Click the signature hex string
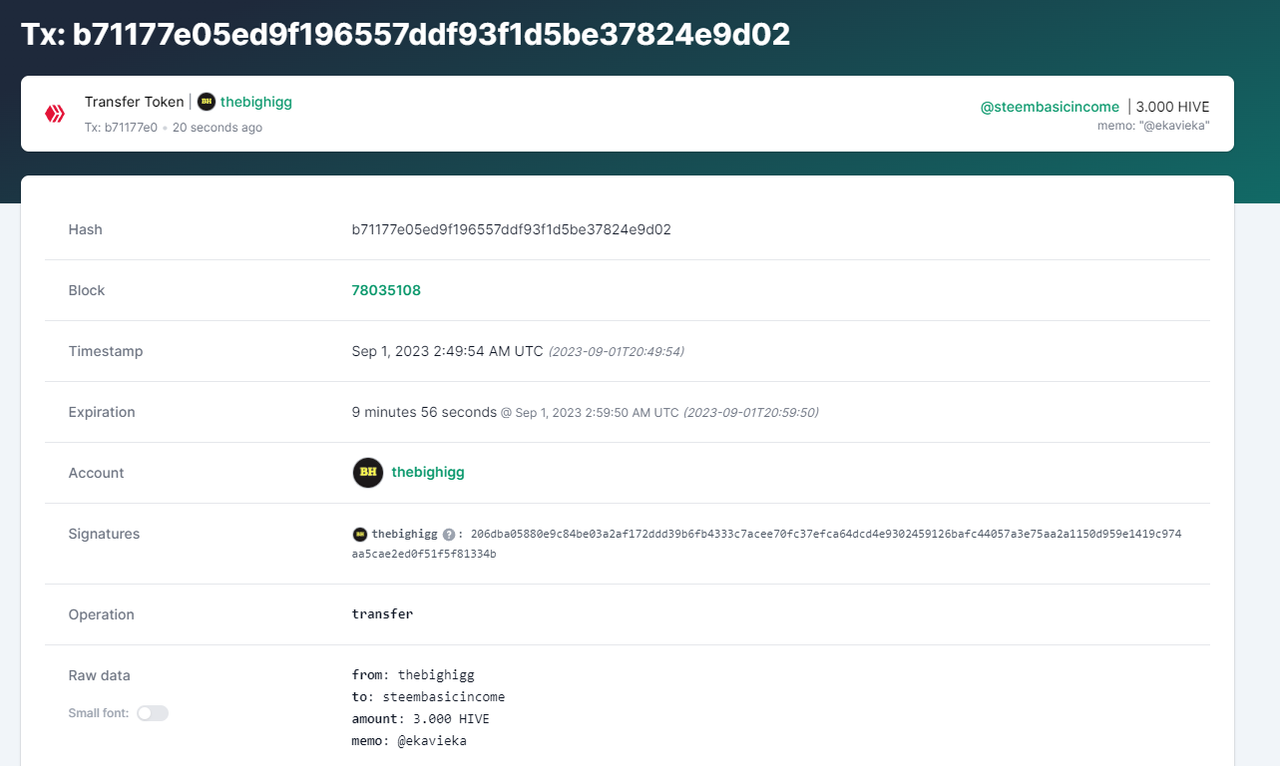Viewport: 1280px width, 766px height. pos(767,544)
